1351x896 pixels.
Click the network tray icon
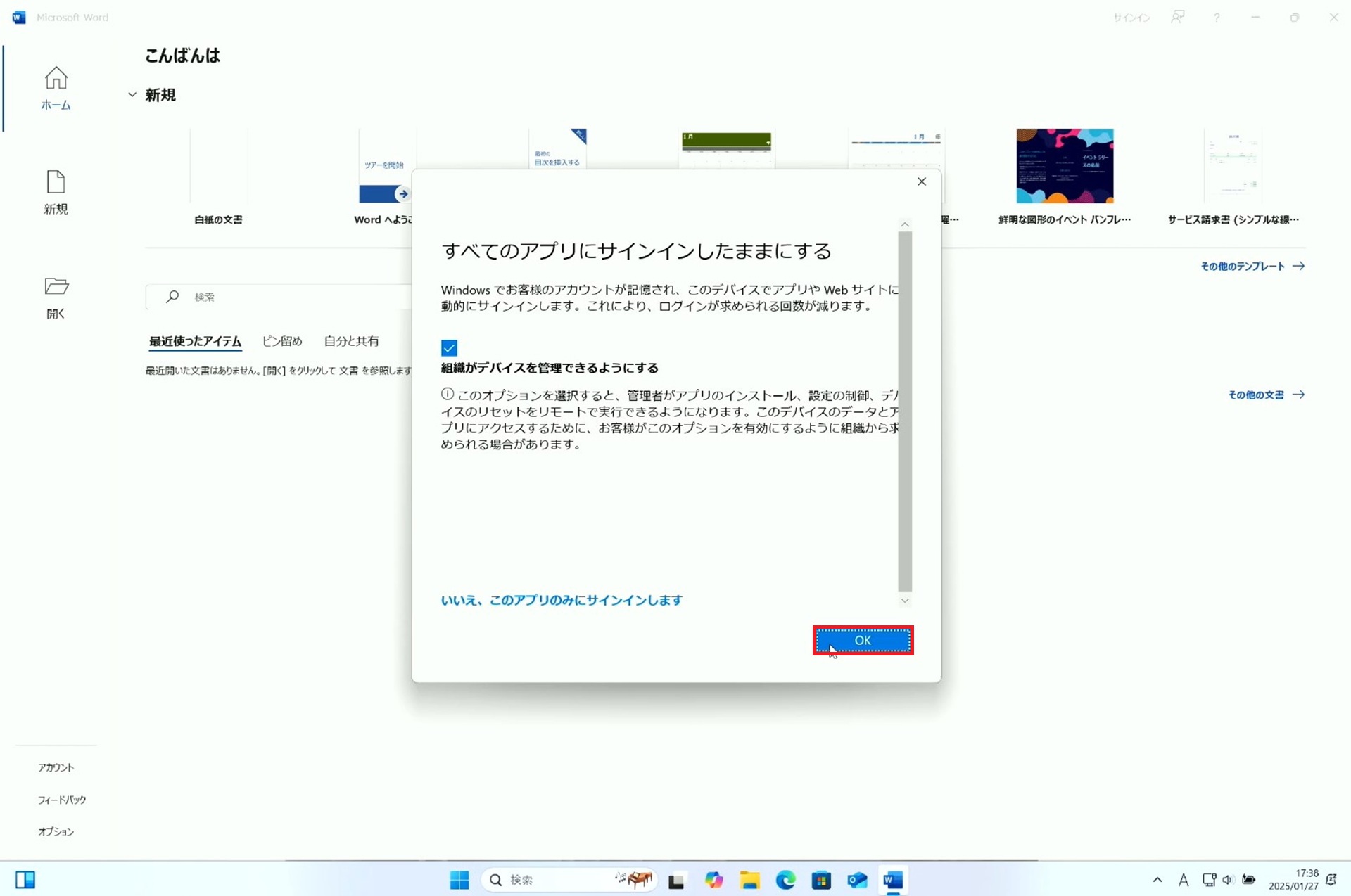point(1209,880)
